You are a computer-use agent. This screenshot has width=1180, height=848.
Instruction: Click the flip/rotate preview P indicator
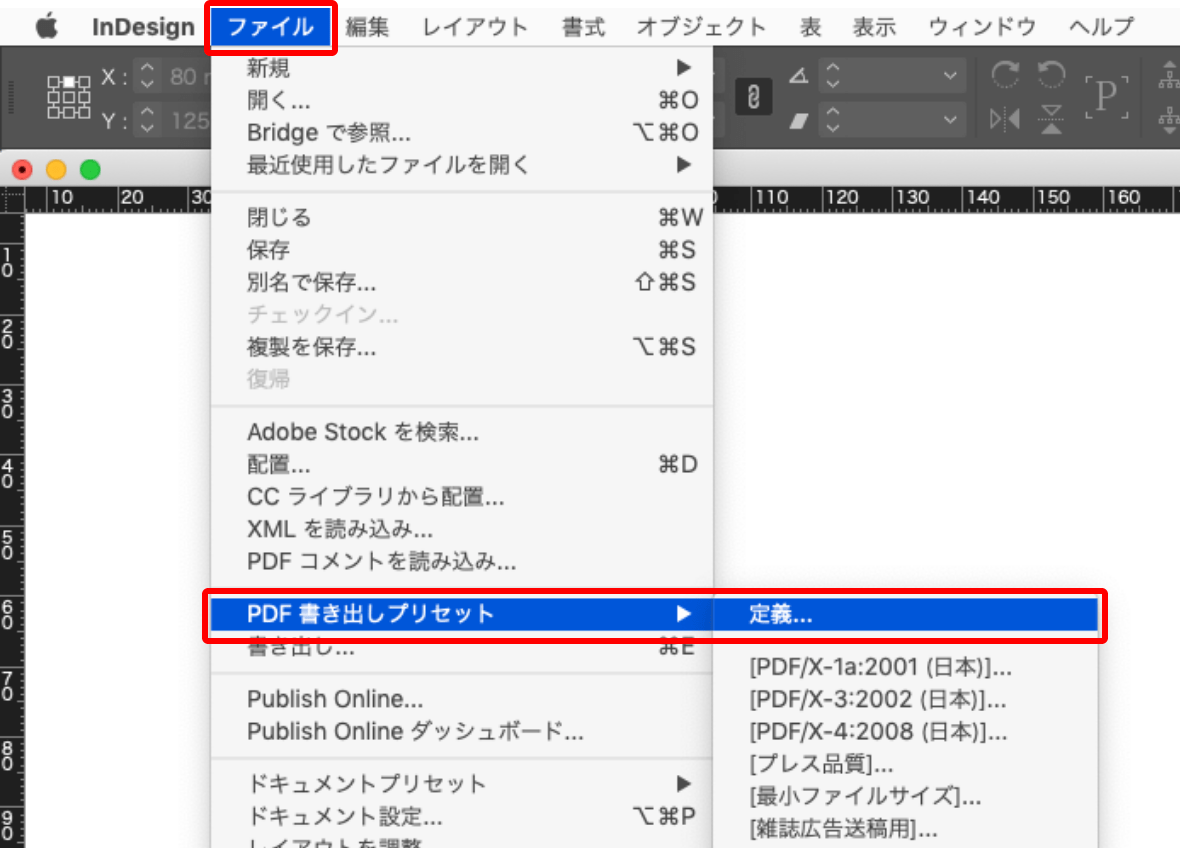(x=1106, y=97)
